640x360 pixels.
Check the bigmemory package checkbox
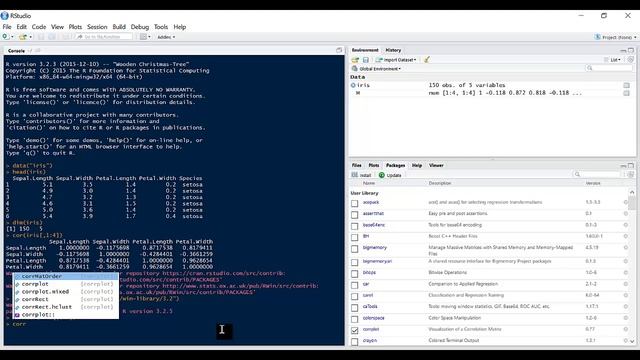tap(355, 249)
